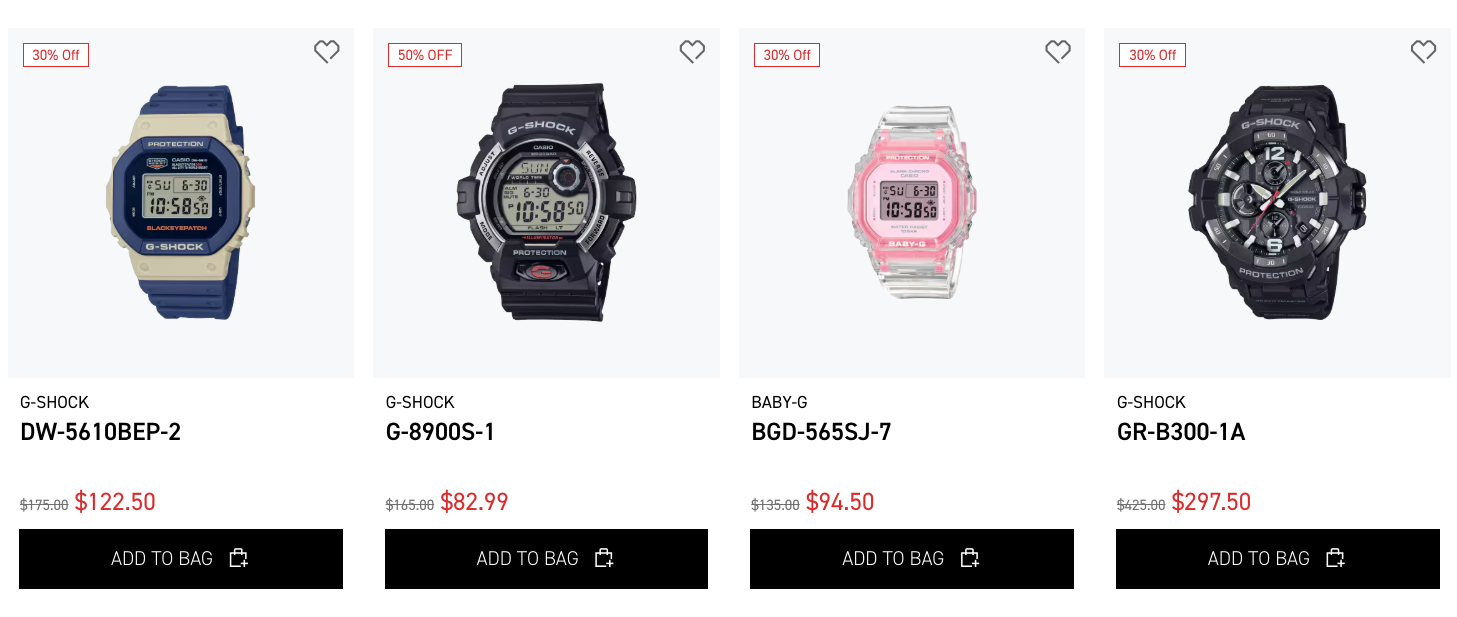Favorite the DW-5610BEP-2 watch with heart icon
The height and width of the screenshot is (617, 1457).
[327, 52]
